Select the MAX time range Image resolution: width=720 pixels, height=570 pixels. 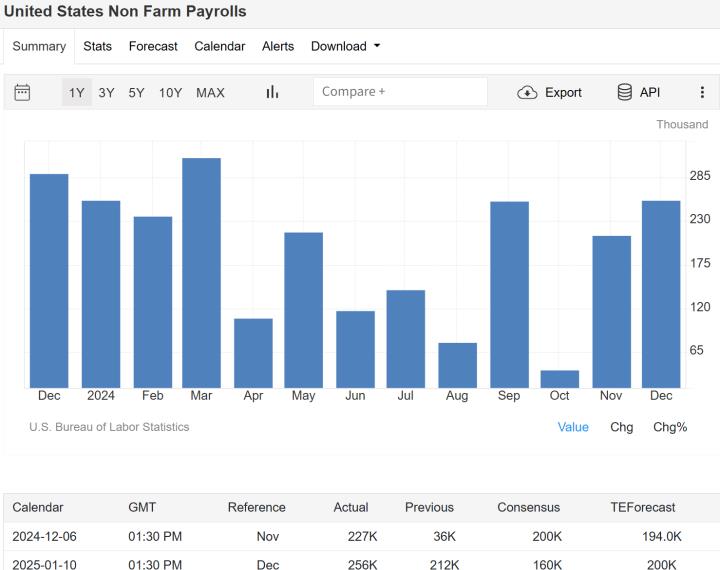click(210, 93)
